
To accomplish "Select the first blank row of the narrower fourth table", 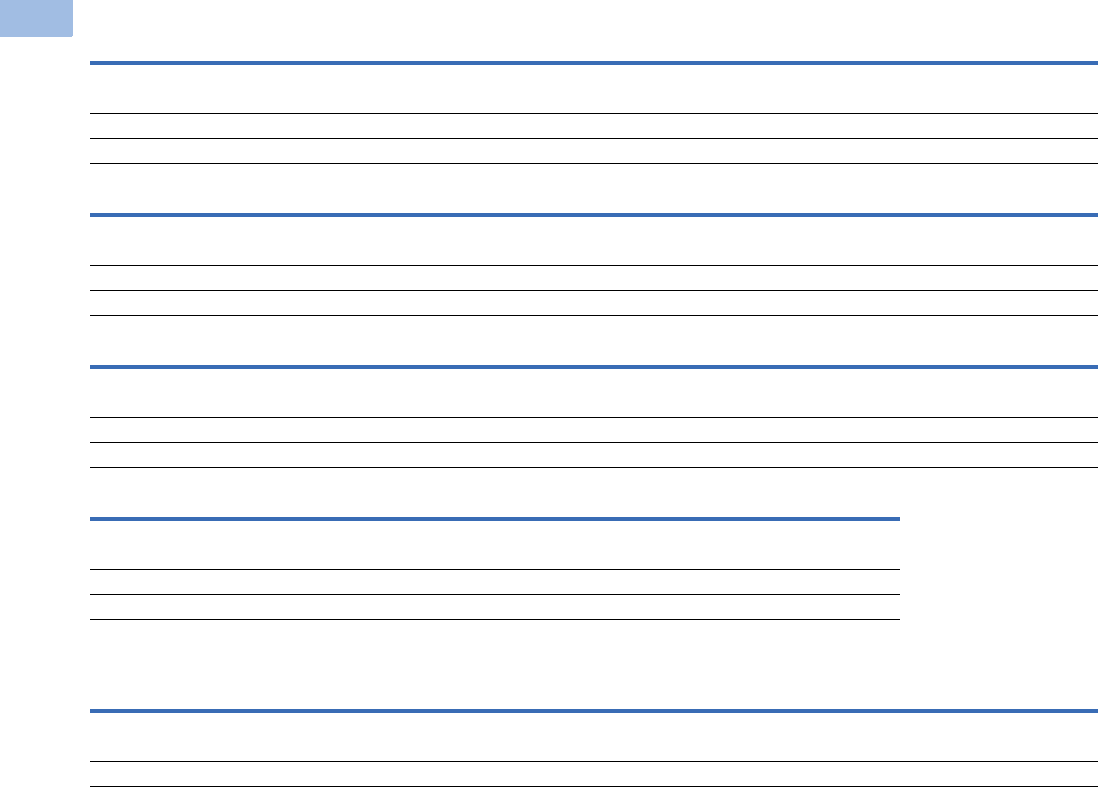I will click(x=495, y=582).
